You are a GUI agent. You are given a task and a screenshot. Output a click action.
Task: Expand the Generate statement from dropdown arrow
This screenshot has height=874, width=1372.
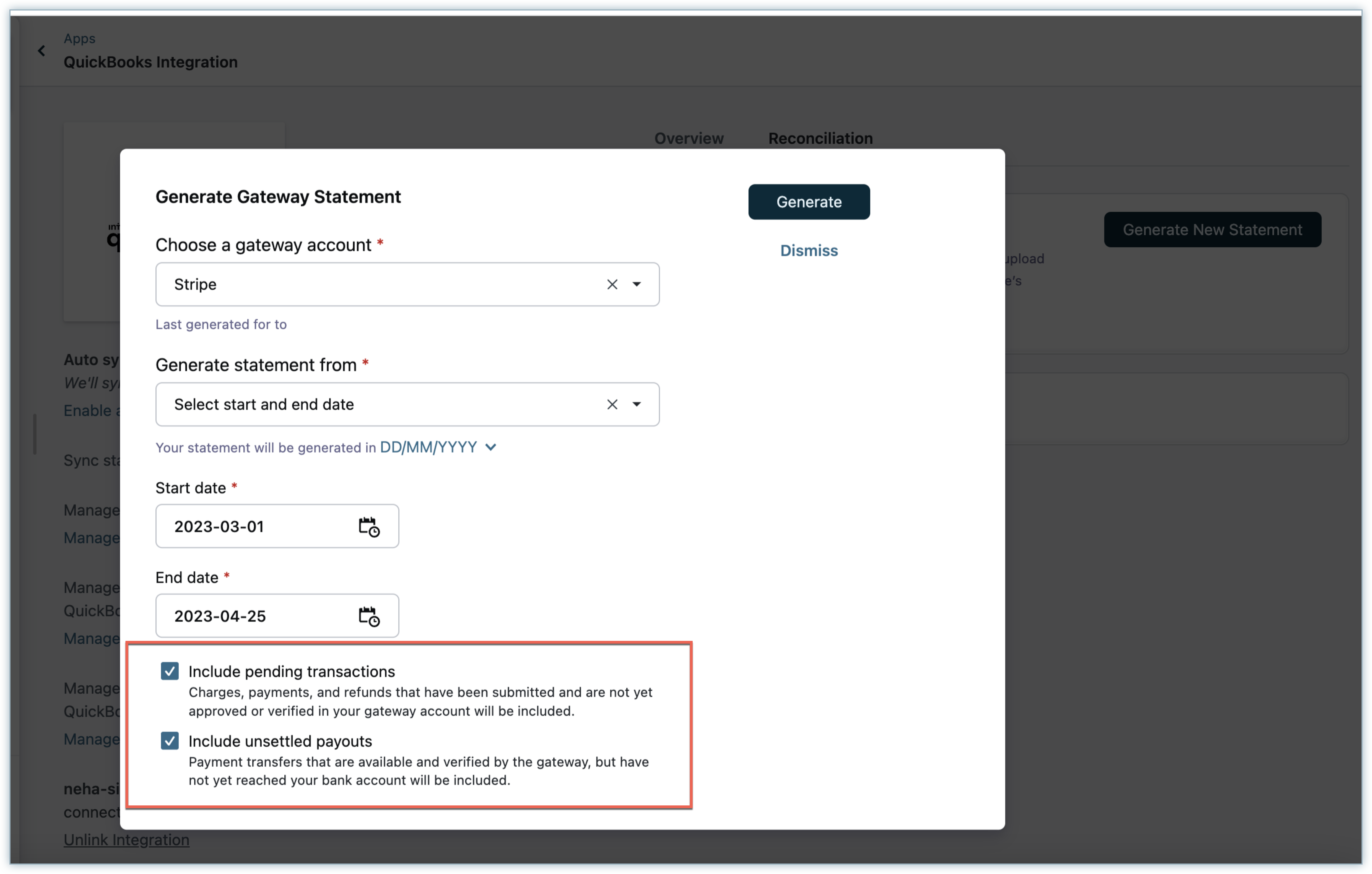click(x=636, y=405)
